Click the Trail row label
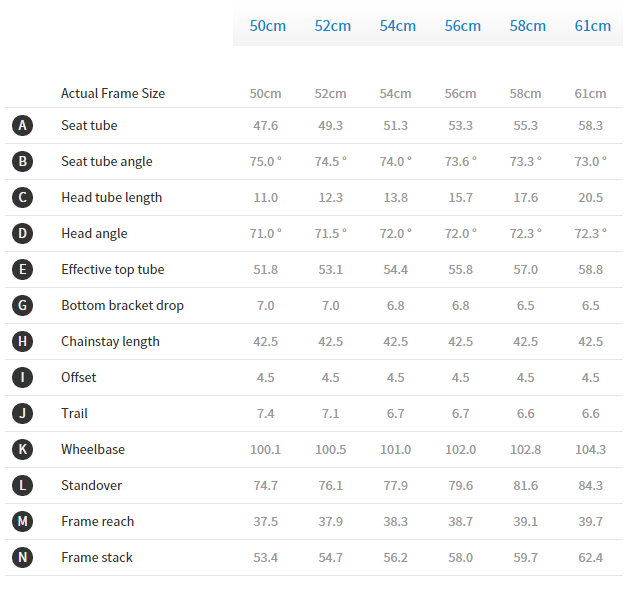The height and width of the screenshot is (591, 627). [75, 414]
